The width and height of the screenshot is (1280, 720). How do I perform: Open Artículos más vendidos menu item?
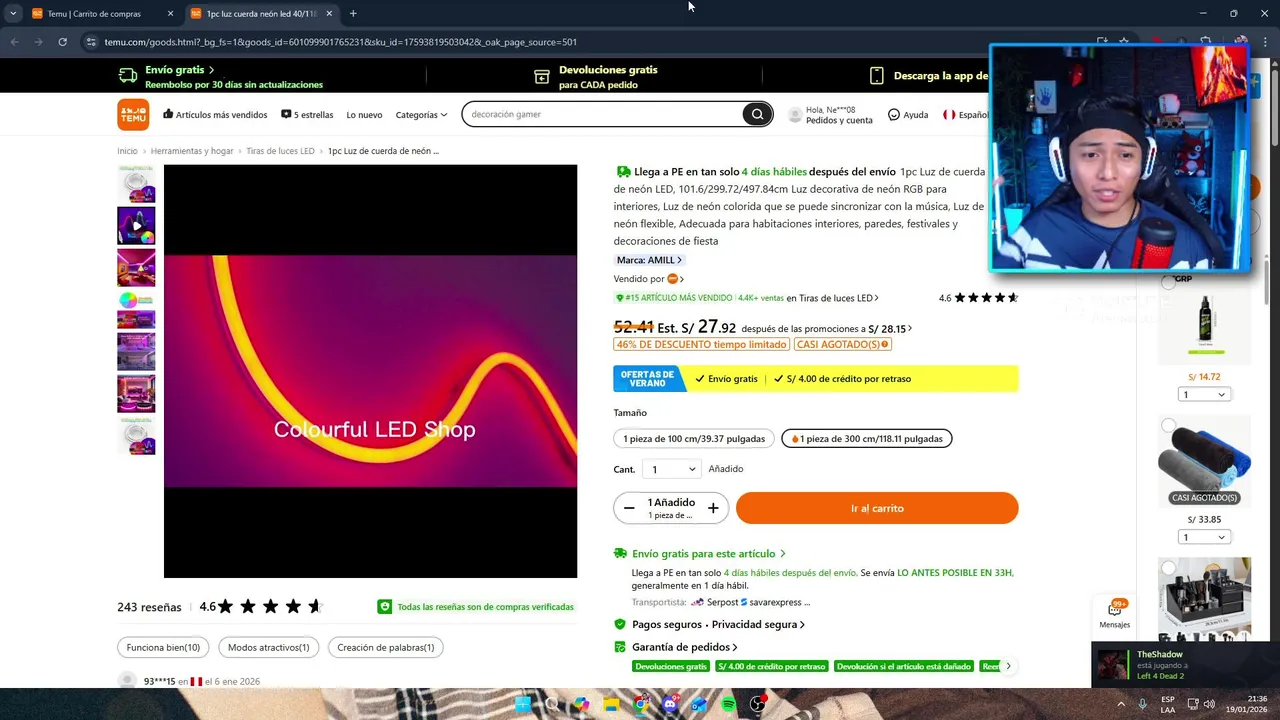215,115
